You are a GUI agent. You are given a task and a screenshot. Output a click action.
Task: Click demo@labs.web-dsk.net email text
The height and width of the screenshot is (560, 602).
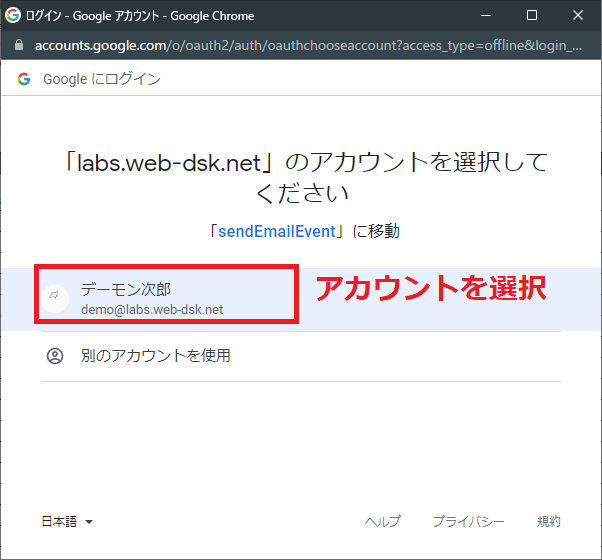[x=152, y=309]
